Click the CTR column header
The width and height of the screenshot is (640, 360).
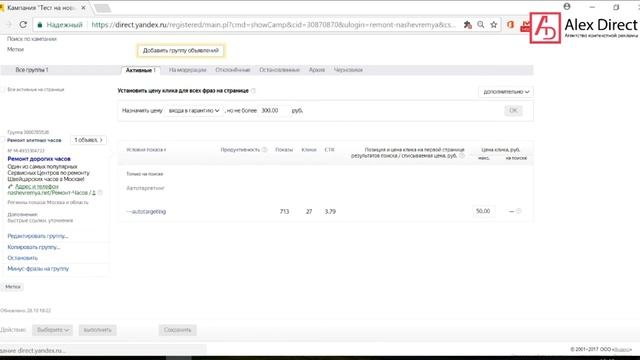point(330,150)
